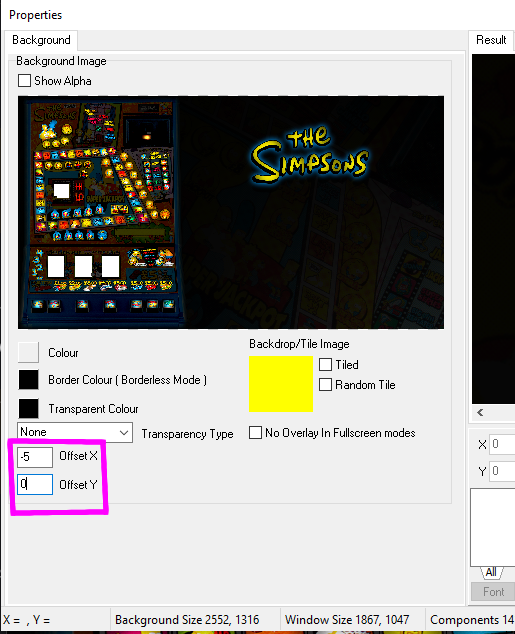Click the Components 14 status entry
This screenshot has height=634, width=515.
click(x=472, y=620)
